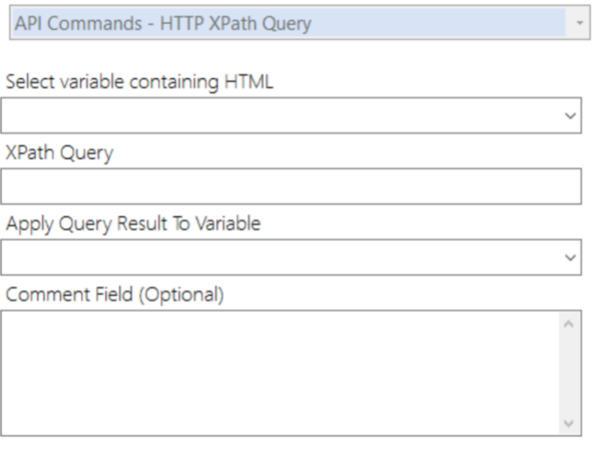Click the comment box scroll-up arrow

tap(569, 325)
